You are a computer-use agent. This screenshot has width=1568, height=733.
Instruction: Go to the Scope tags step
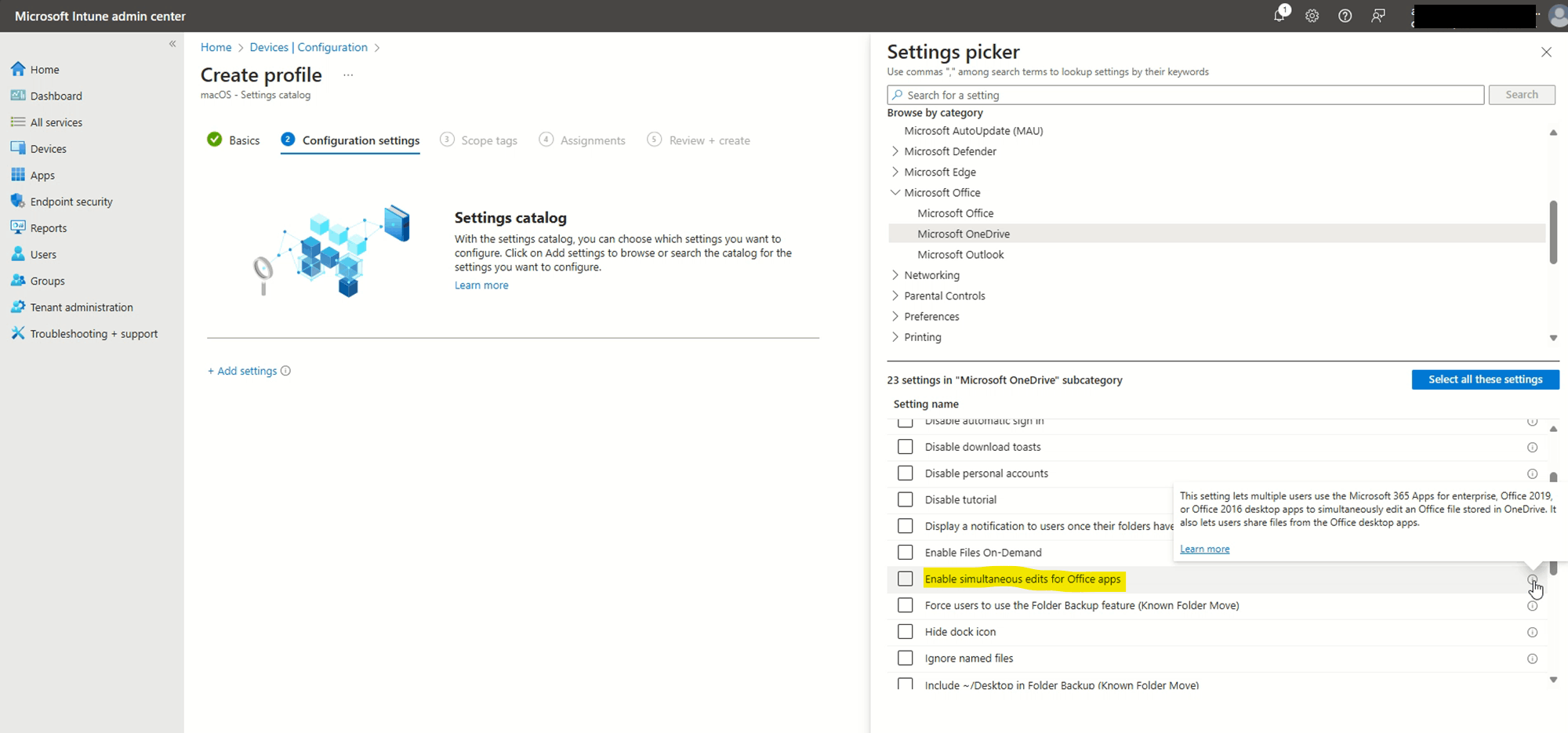(478, 140)
